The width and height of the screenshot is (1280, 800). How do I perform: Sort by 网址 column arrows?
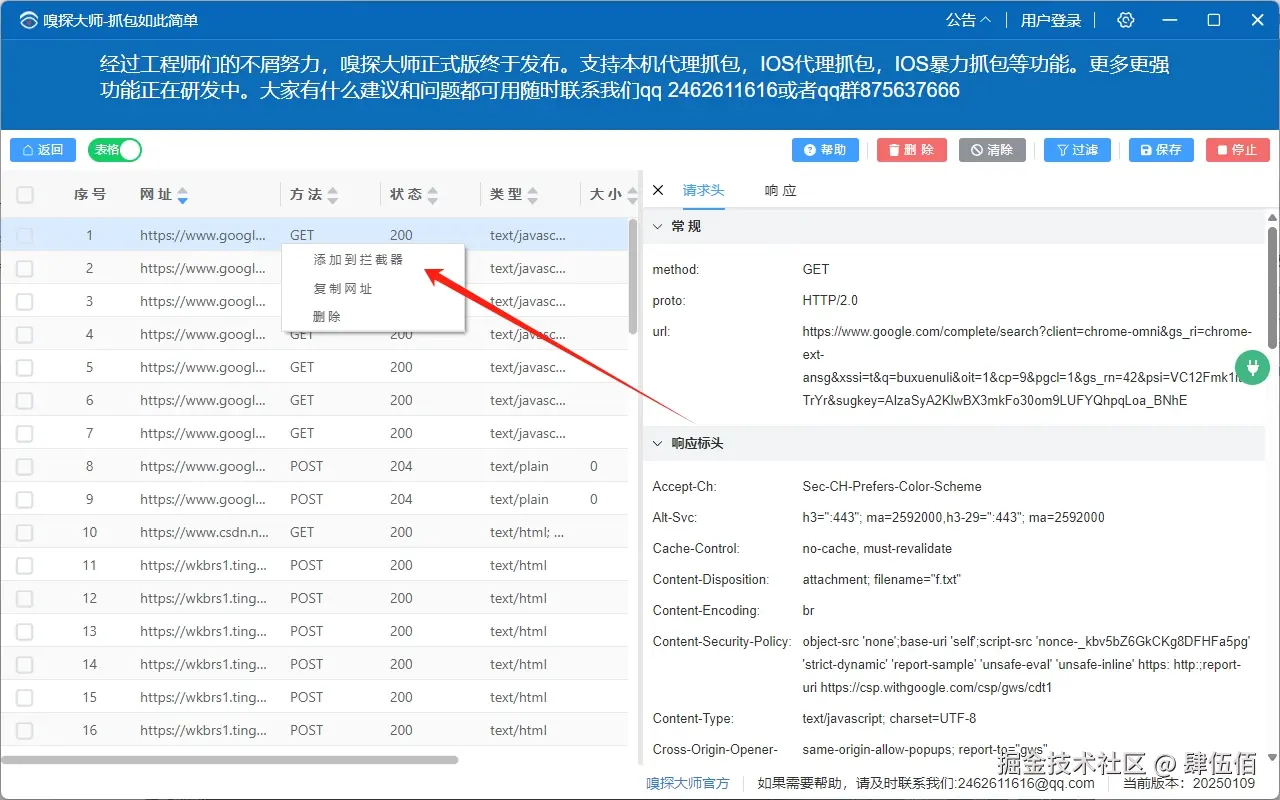tap(182, 195)
